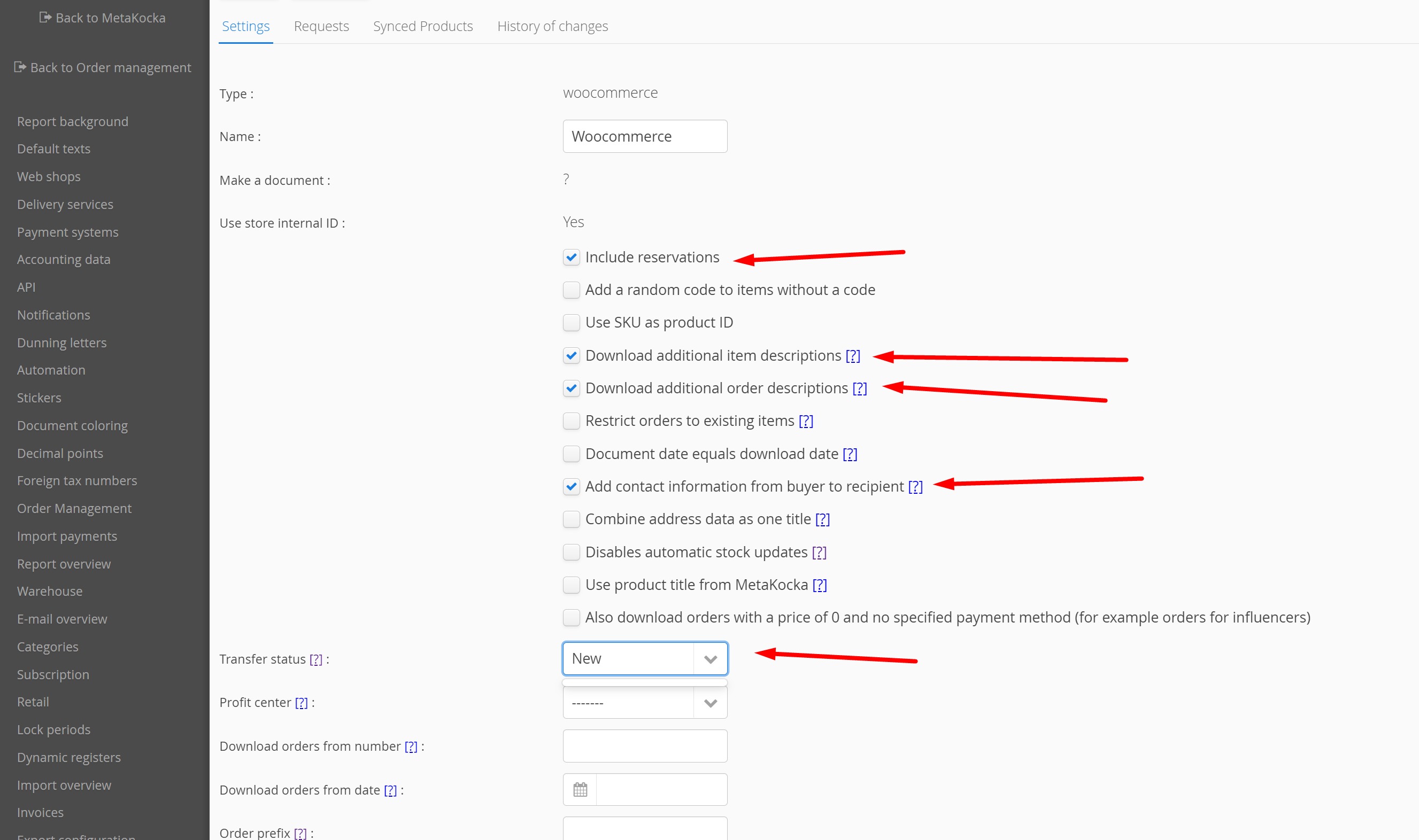
Task: Click the Name input field
Action: 644,136
